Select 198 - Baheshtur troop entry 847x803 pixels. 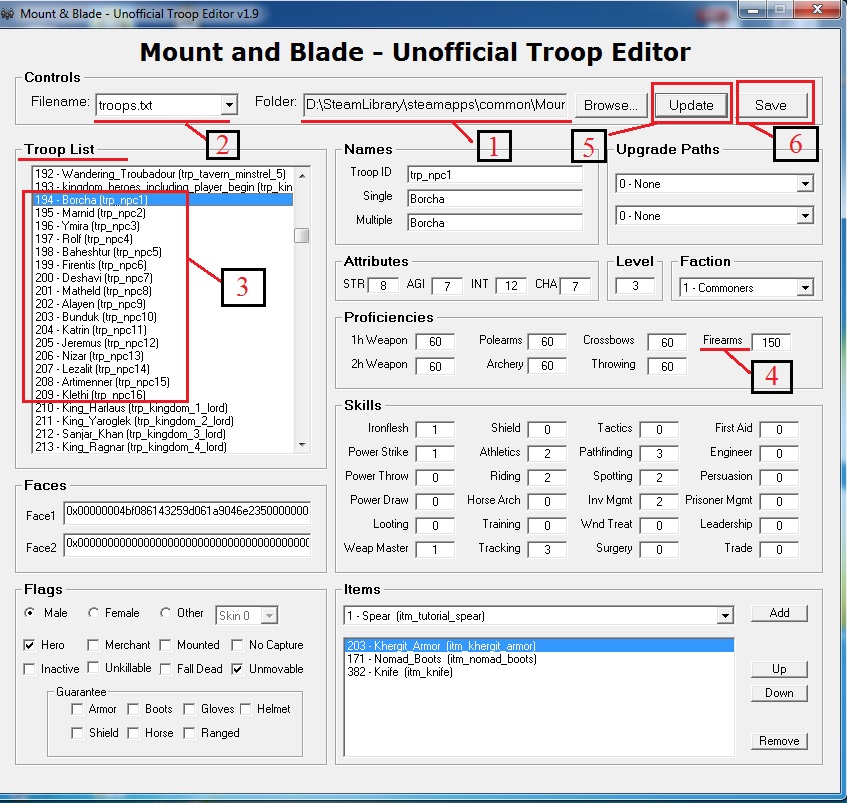pyautogui.click(x=163, y=252)
